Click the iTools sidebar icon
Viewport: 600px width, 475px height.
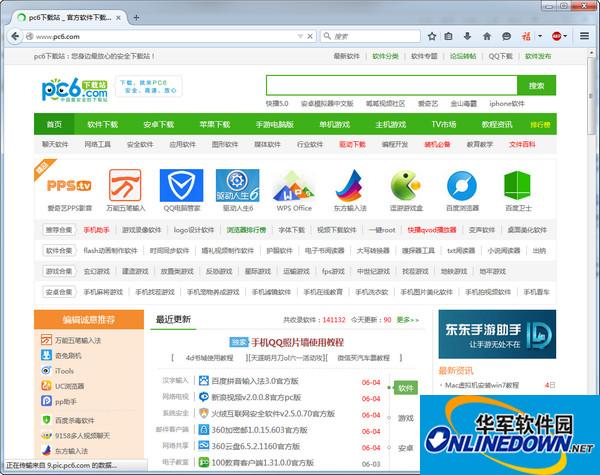click(46, 371)
